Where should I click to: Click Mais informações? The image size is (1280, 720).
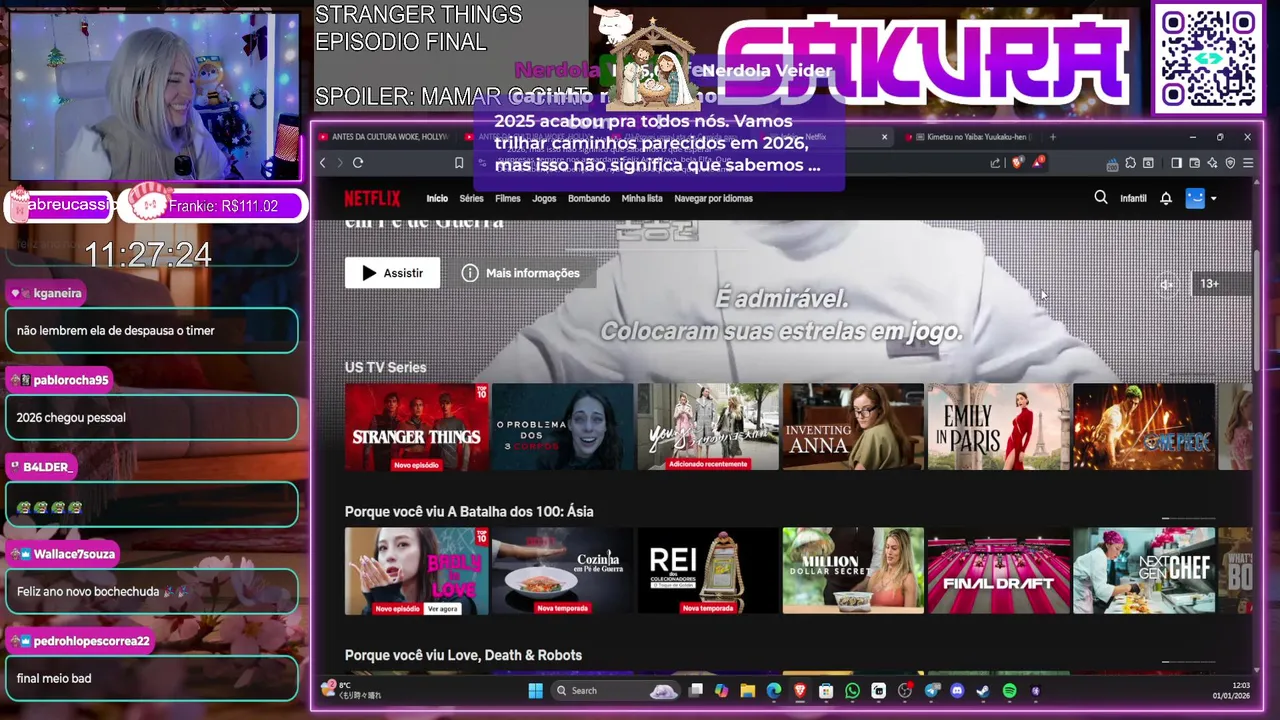[520, 273]
